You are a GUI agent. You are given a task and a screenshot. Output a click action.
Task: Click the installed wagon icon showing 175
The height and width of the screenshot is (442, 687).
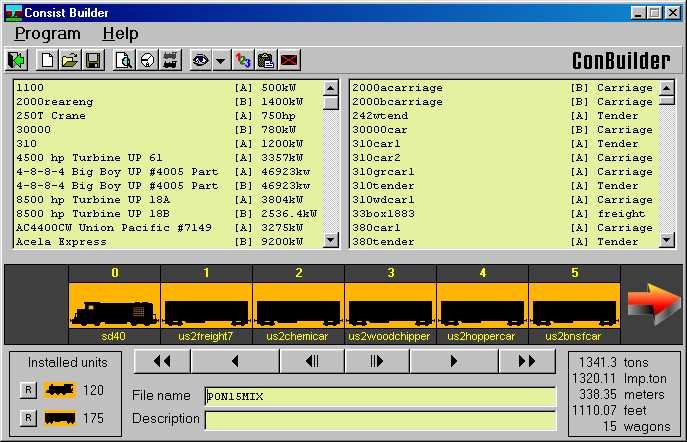coord(60,418)
